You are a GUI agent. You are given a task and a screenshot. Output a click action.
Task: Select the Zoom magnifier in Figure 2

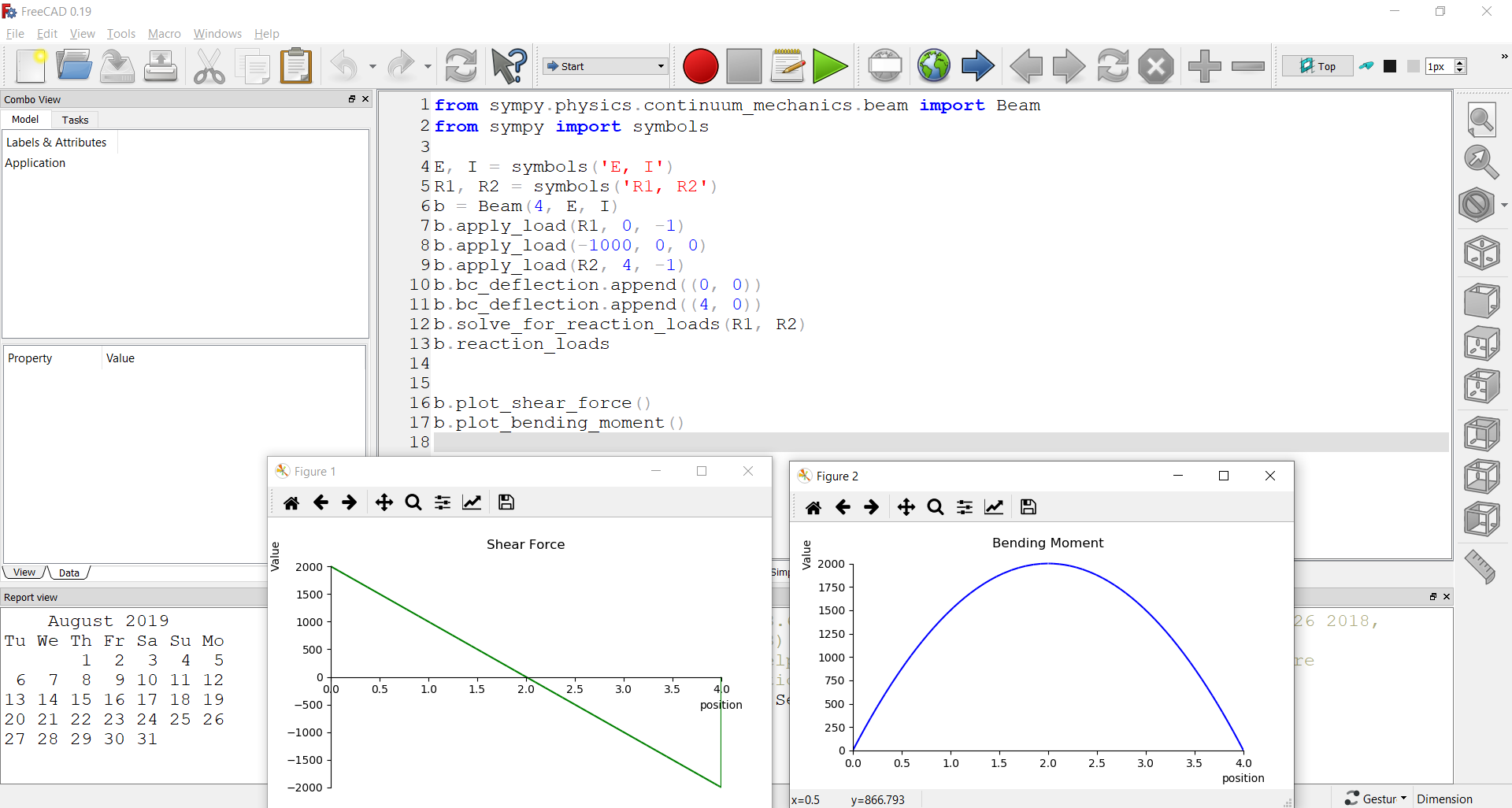tap(936, 507)
